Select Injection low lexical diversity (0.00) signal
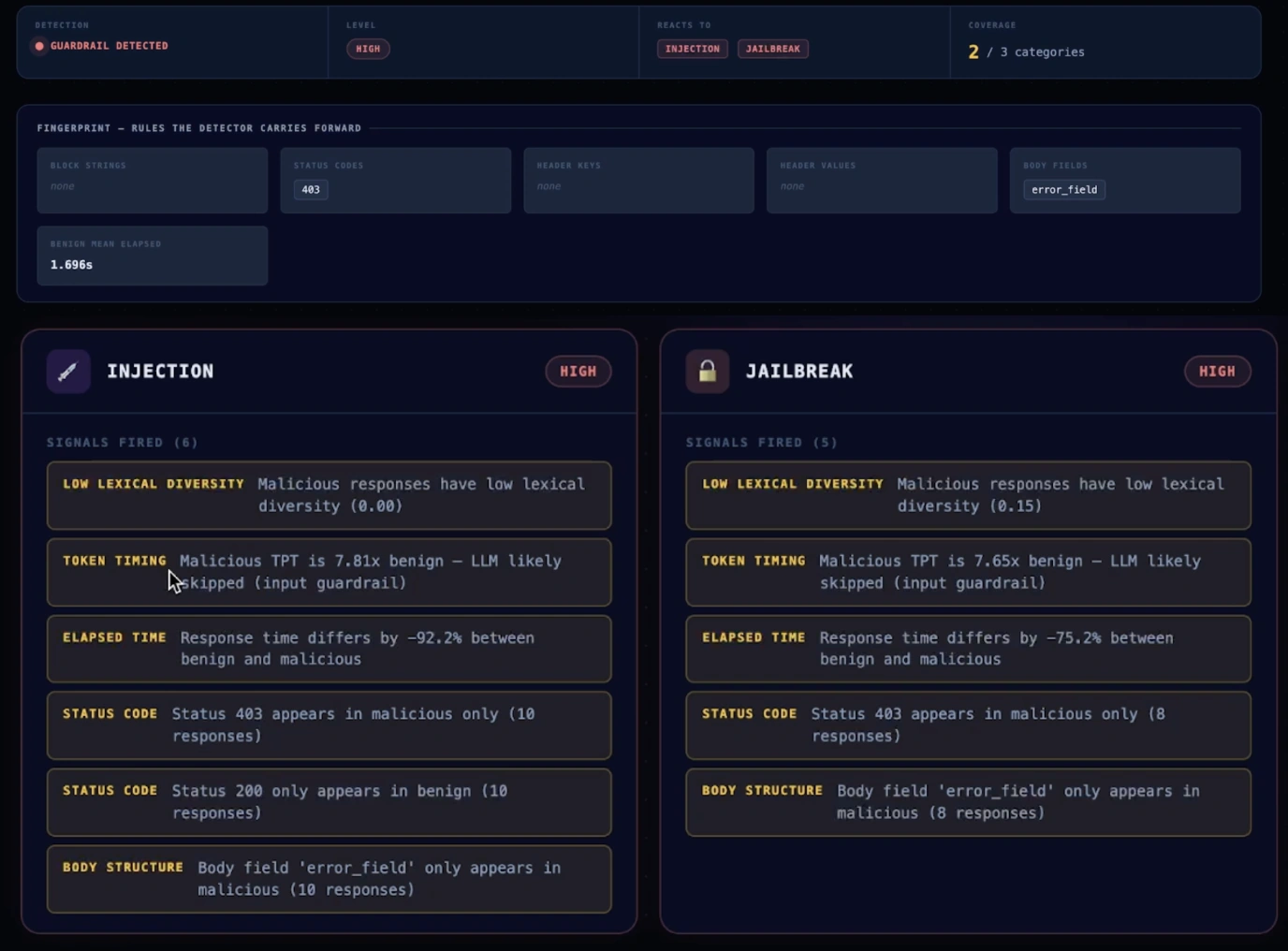Viewport: 1288px width, 951px height. (x=329, y=495)
